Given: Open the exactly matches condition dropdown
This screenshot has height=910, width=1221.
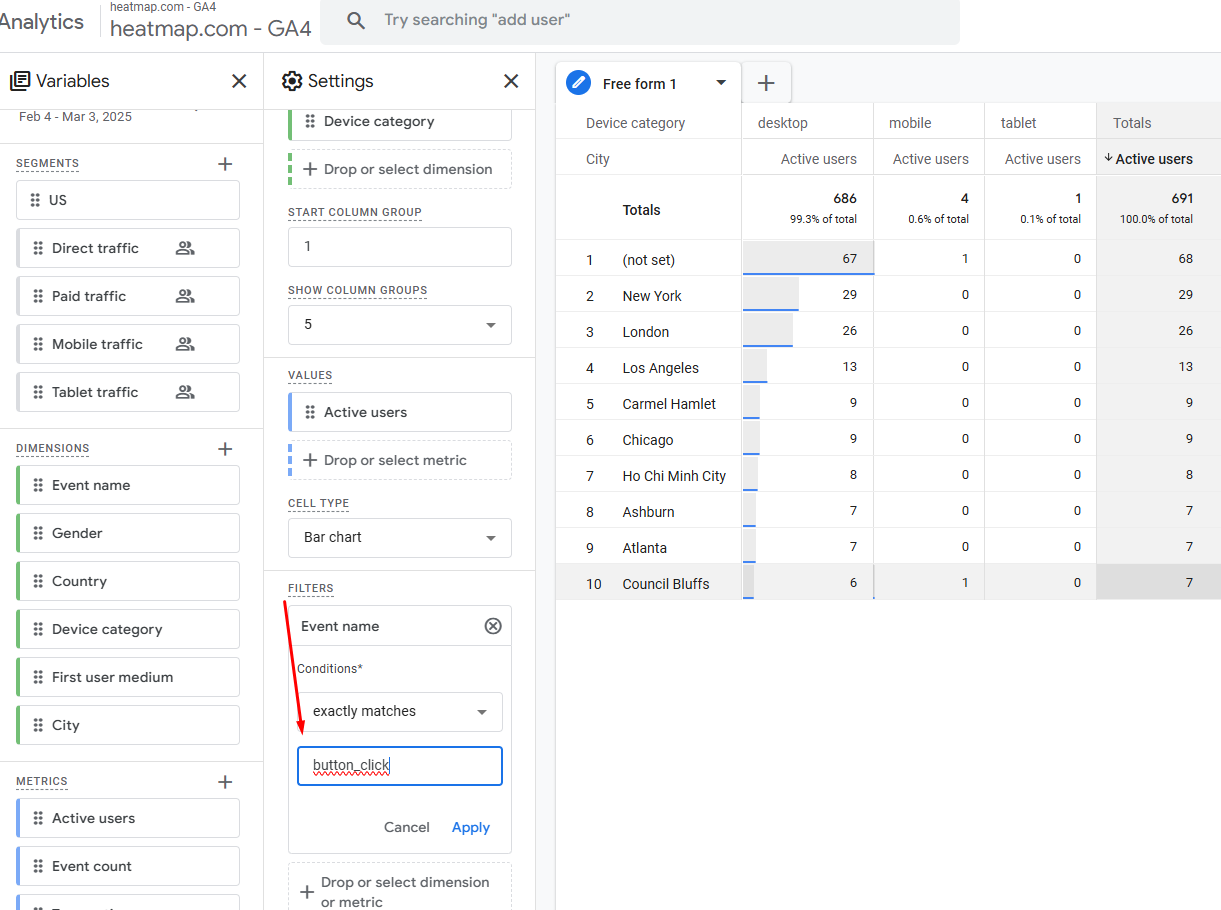Looking at the screenshot, I should [400, 712].
